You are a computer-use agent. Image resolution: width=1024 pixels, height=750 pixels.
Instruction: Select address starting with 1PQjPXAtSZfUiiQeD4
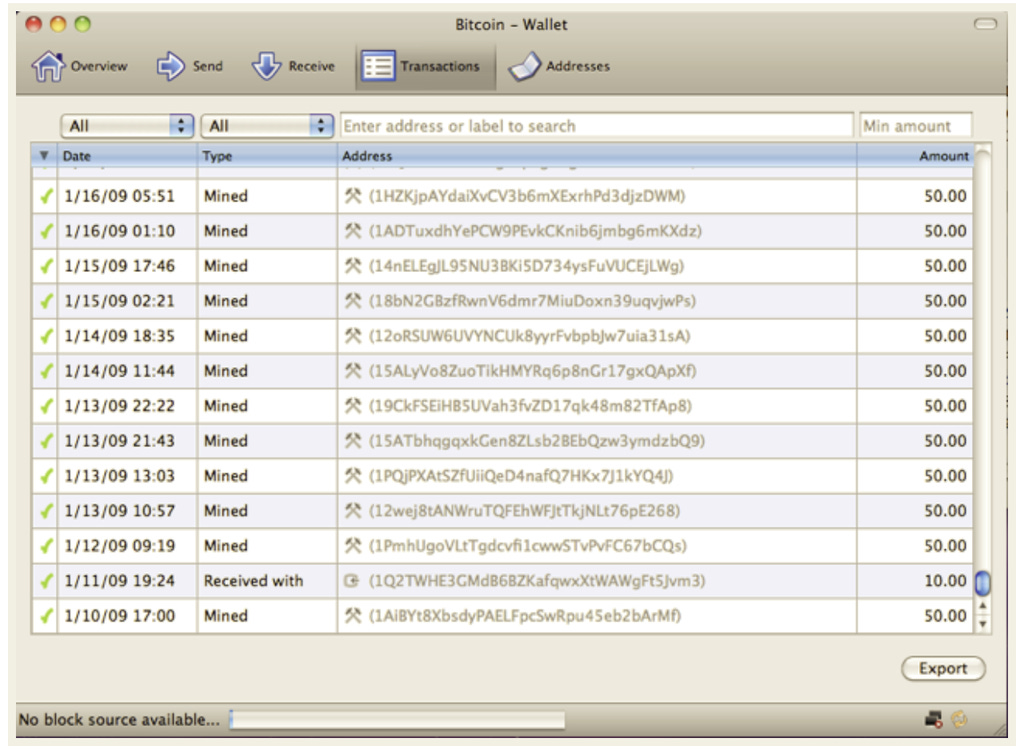click(x=521, y=476)
